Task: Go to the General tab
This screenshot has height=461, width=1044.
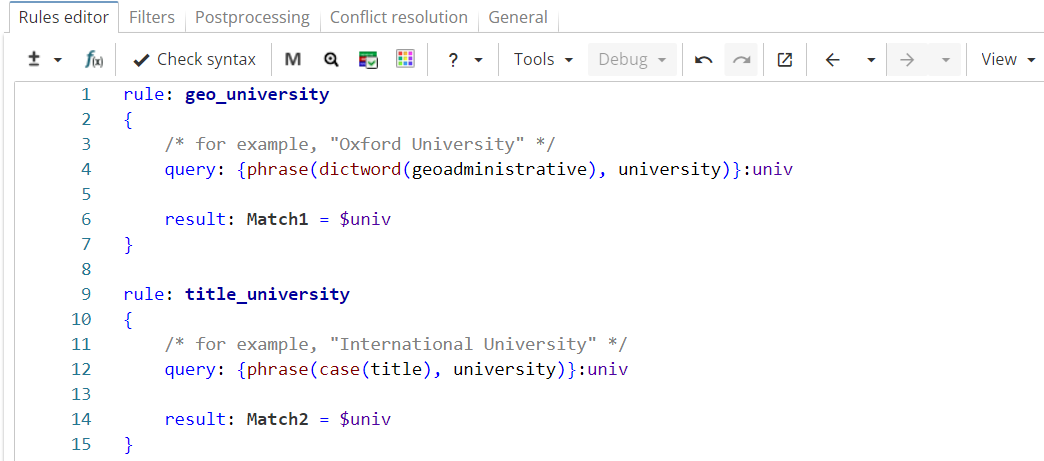Action: pyautogui.click(x=518, y=17)
